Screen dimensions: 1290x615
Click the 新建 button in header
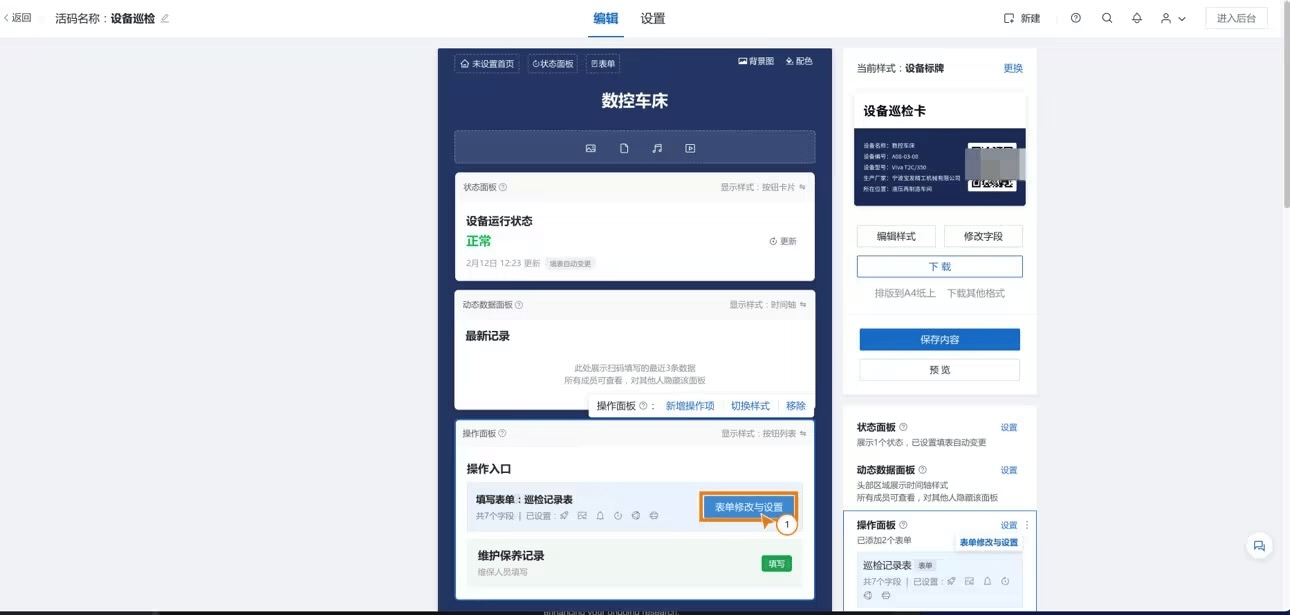(1022, 18)
